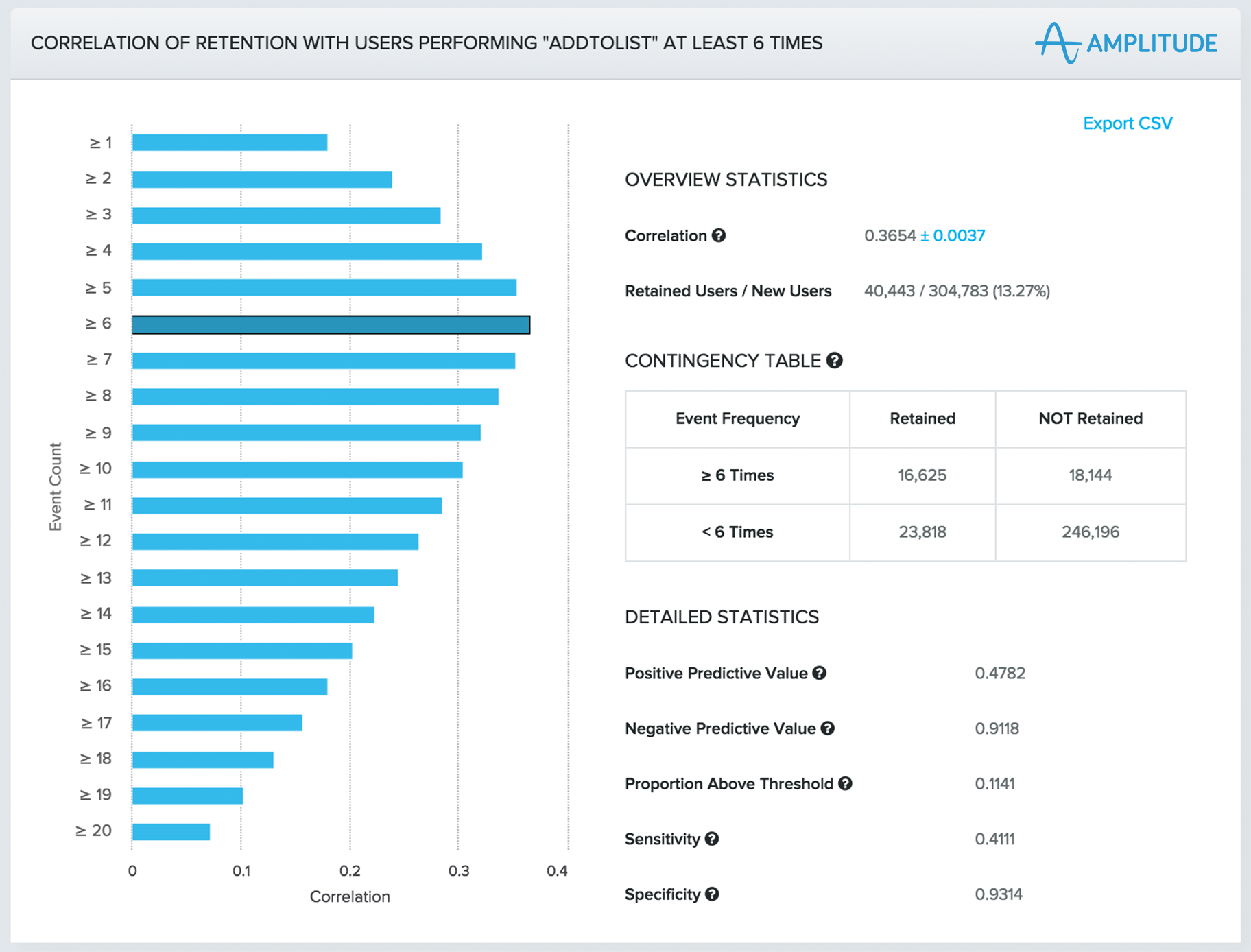Click the help icon beside Correlation

tap(718, 235)
